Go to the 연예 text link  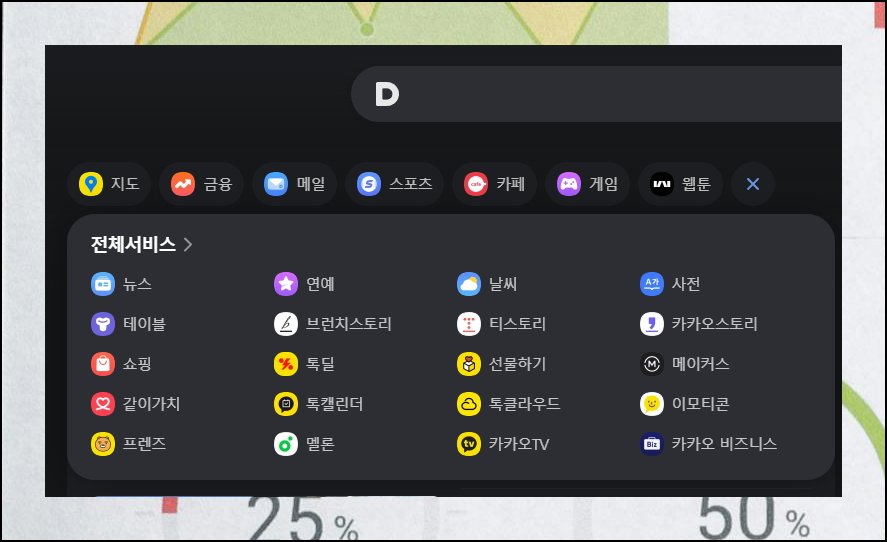[x=320, y=284]
